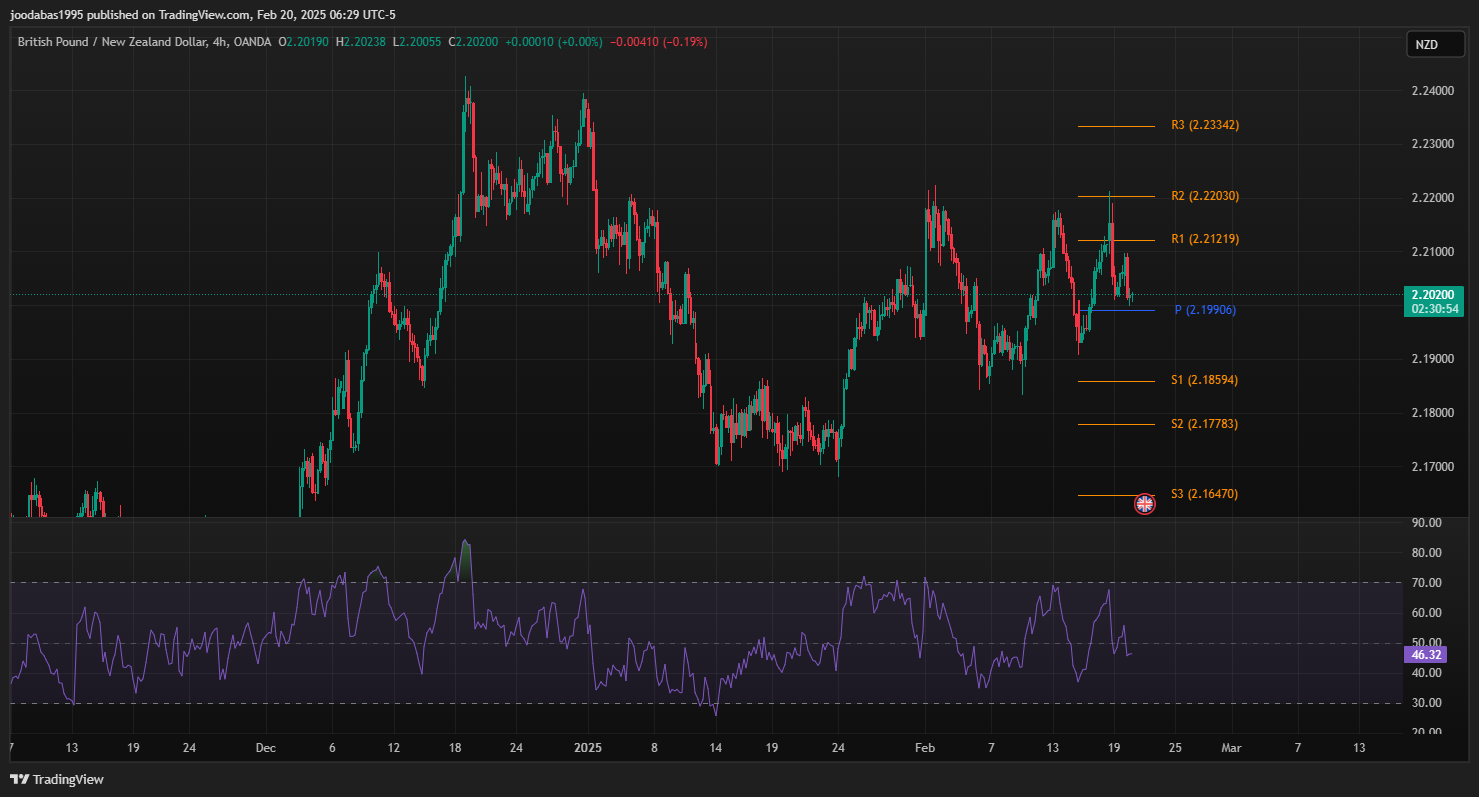Select the S1 (2.18594) support label

[1204, 381]
